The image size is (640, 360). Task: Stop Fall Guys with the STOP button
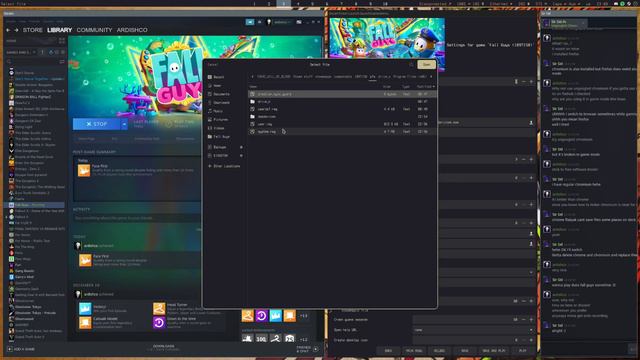click(97, 124)
